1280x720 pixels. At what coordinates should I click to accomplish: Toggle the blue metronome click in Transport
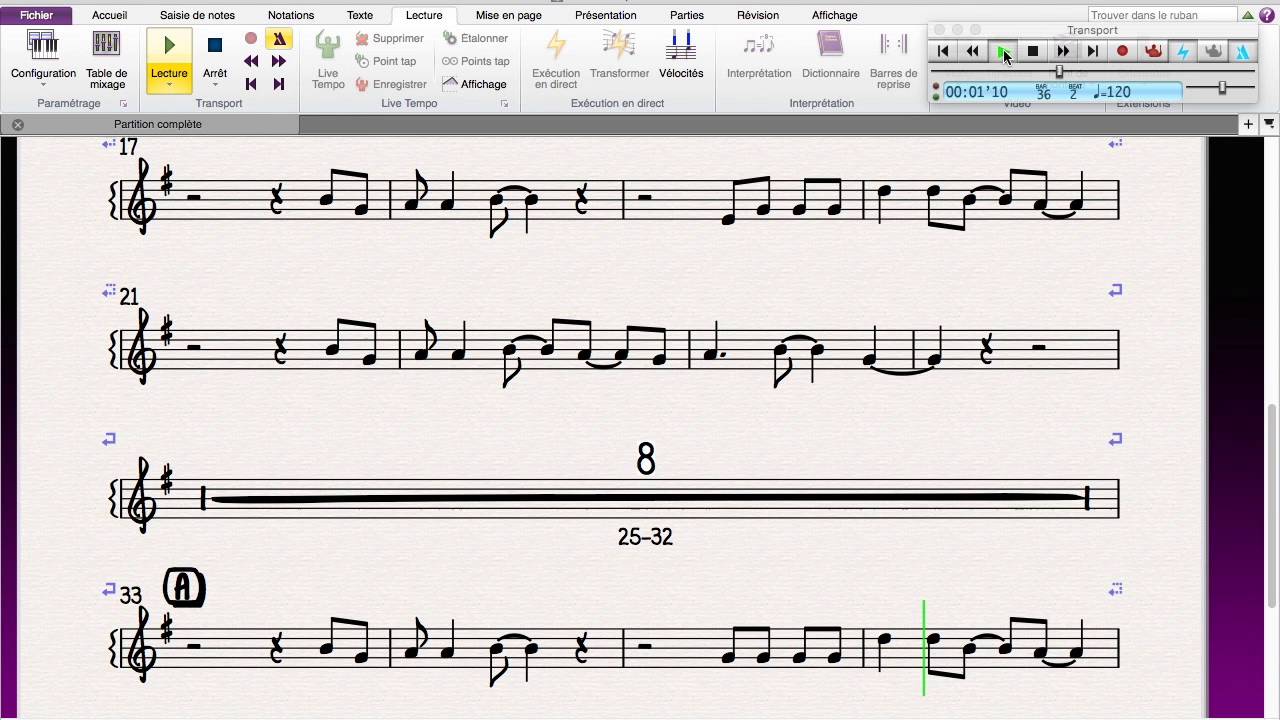pos(1243,51)
